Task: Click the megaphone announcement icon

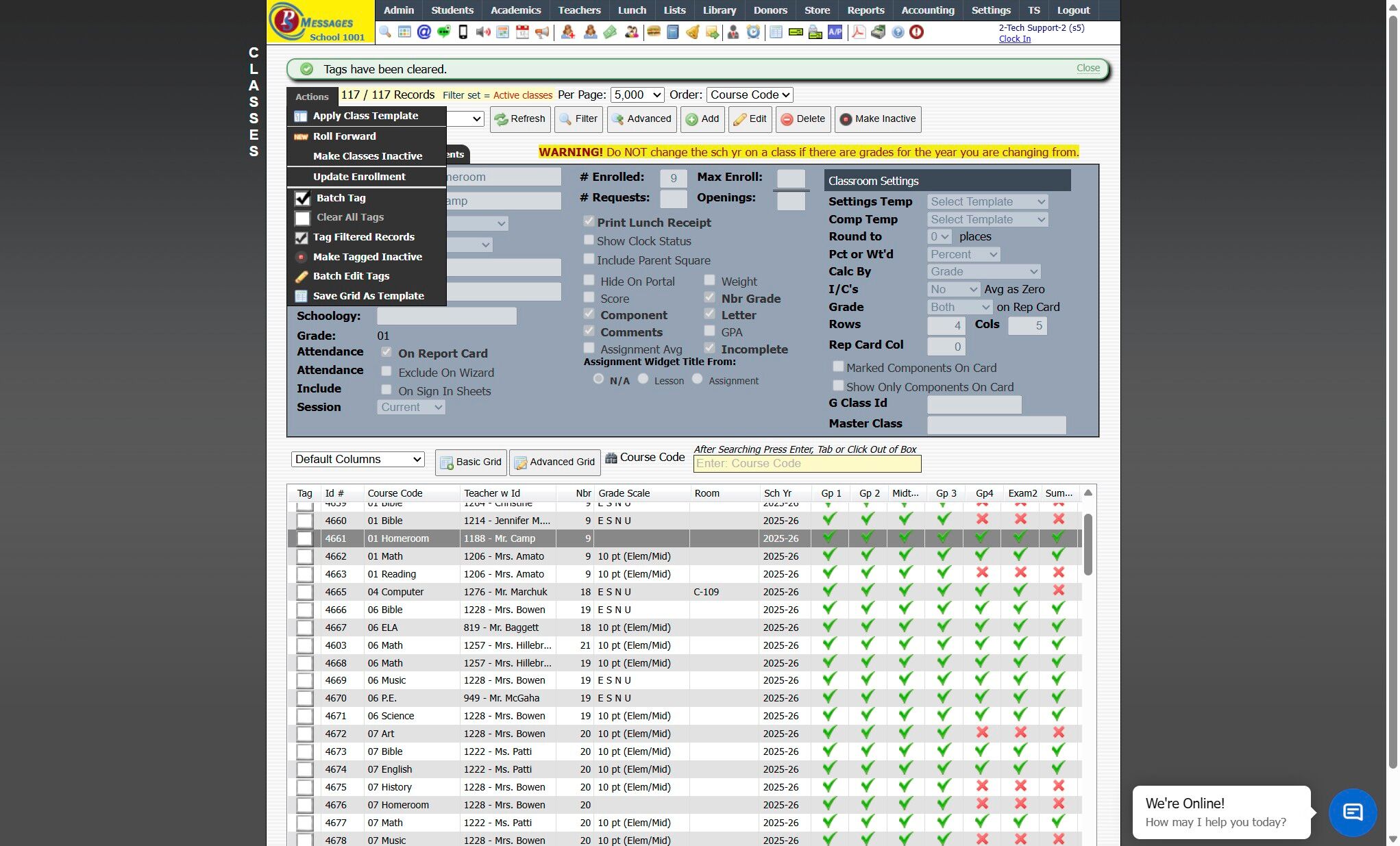Action: pos(543,32)
